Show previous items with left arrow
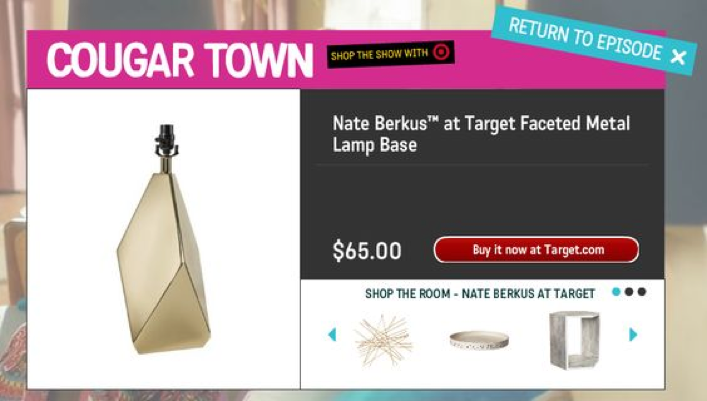 pyautogui.click(x=332, y=334)
